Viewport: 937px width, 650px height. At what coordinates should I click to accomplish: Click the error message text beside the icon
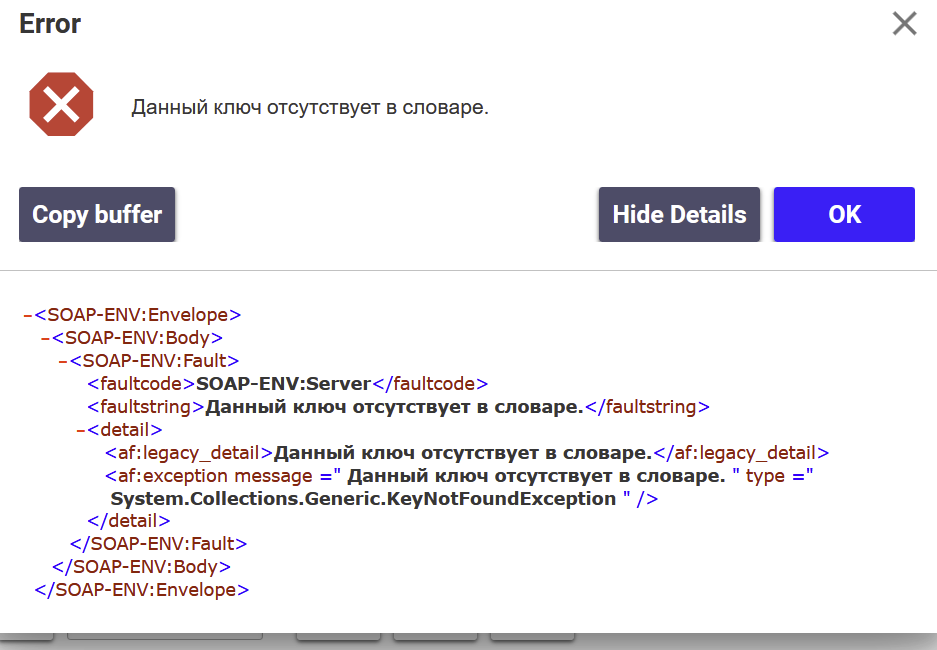(x=310, y=107)
